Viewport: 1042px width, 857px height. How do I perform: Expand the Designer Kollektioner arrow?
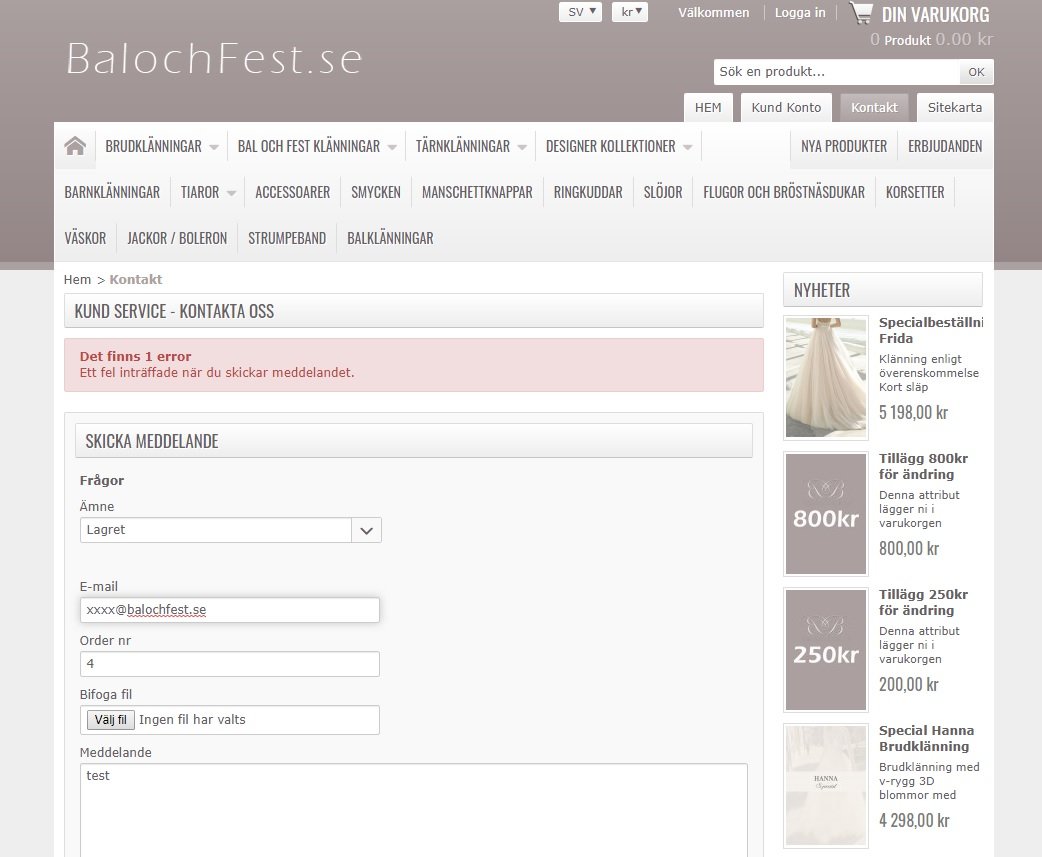click(687, 147)
